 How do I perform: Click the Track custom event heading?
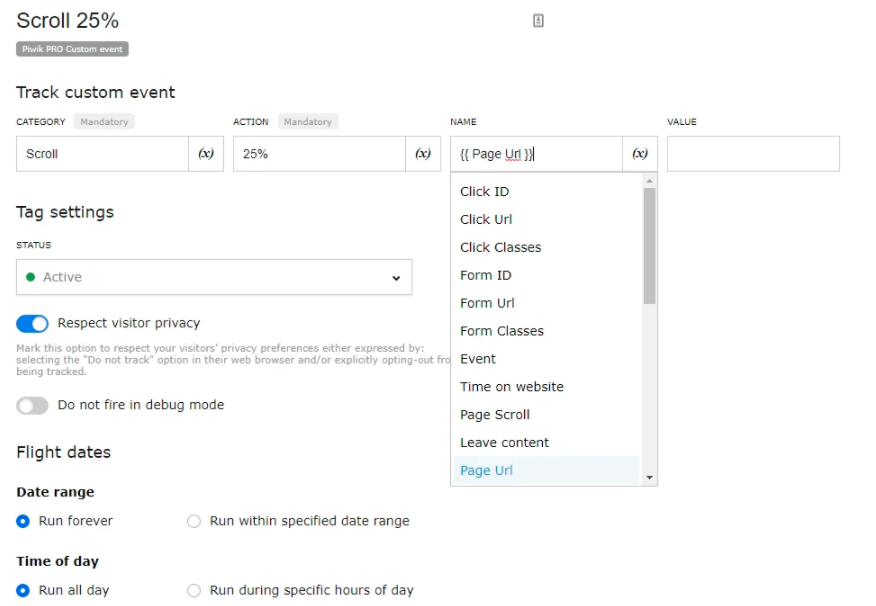click(96, 92)
